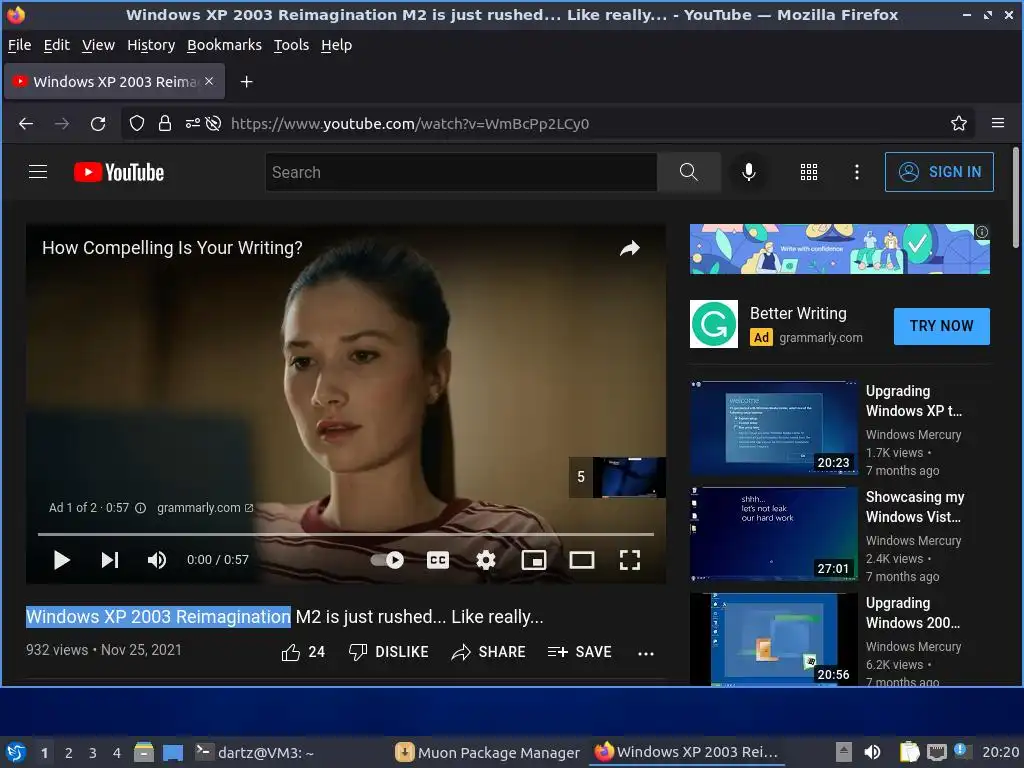Click the video progress bar
Viewport: 1024px width, 768px height.
tap(345, 534)
